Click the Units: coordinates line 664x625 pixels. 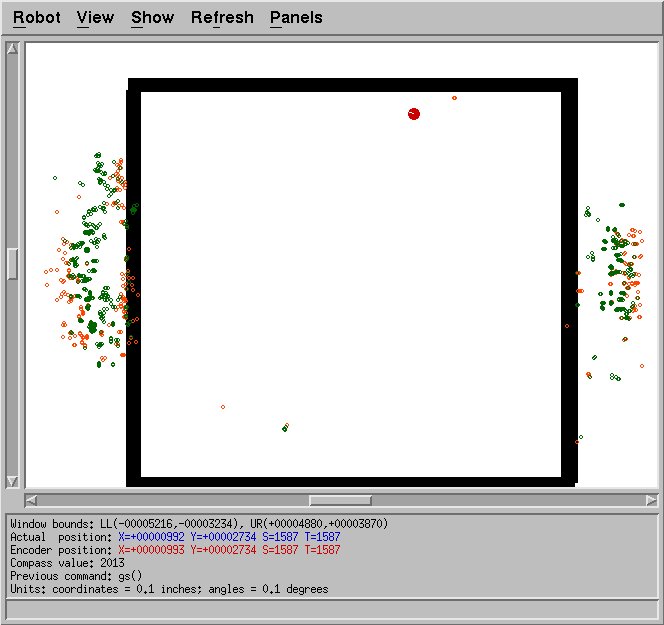pyautogui.click(x=169, y=589)
